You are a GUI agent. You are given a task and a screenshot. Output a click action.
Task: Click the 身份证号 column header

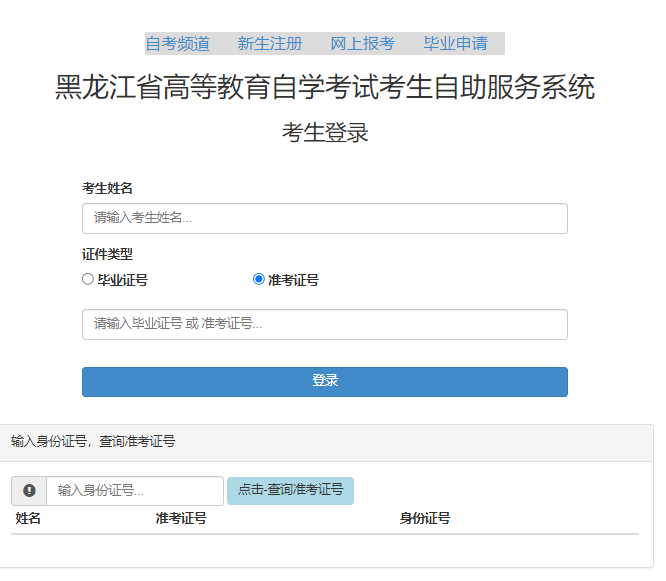[425, 518]
